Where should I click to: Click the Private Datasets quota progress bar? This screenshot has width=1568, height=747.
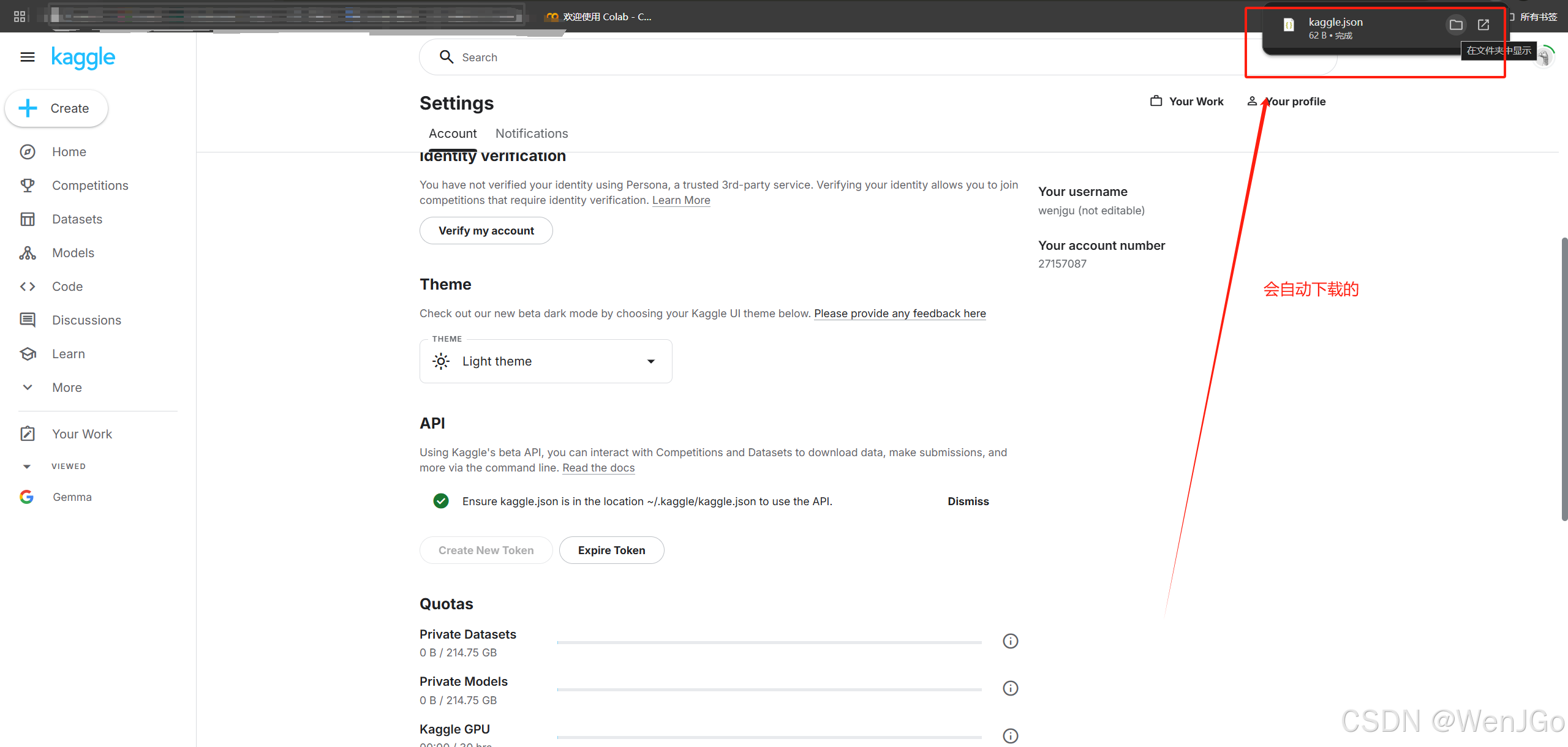pyautogui.click(x=769, y=642)
